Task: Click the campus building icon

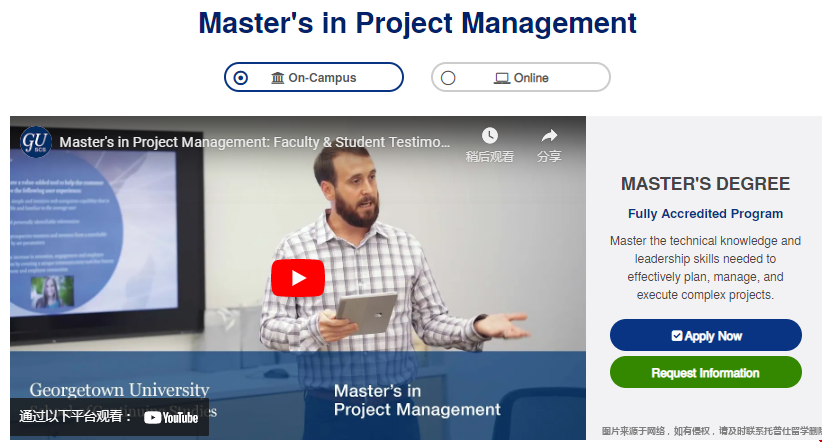Action: point(278,78)
